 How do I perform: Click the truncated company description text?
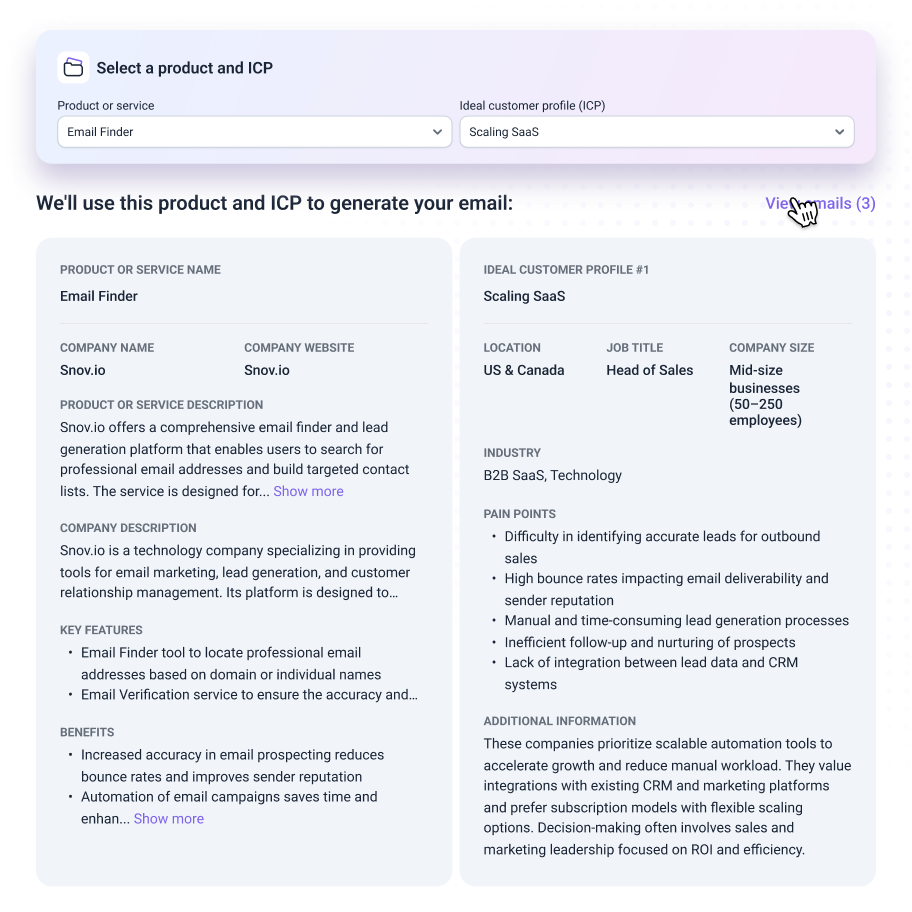point(238,572)
